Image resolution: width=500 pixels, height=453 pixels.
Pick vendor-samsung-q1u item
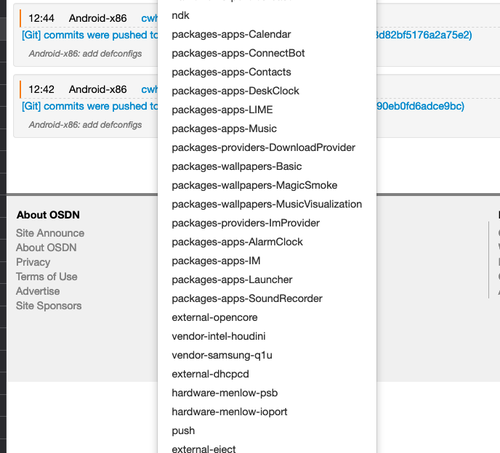[x=267, y=355]
